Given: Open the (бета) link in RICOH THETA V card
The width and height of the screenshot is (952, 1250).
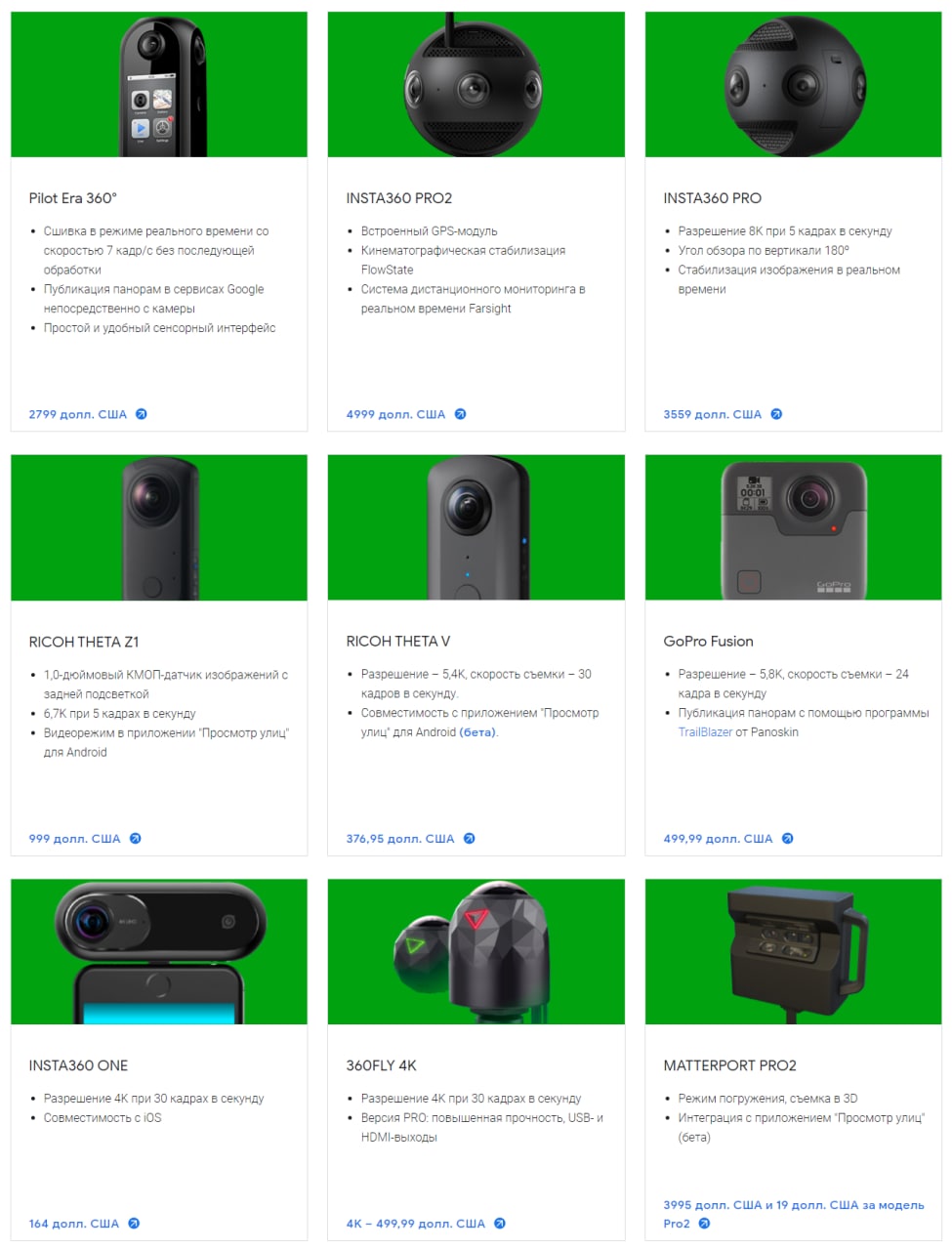Looking at the screenshot, I should click(477, 731).
